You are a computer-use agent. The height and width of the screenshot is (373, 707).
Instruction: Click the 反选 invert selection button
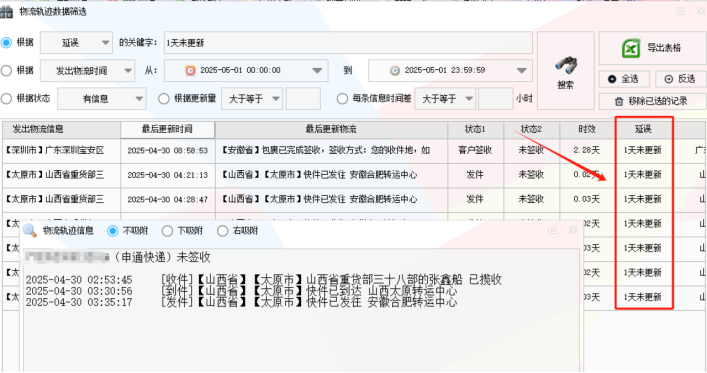[680, 79]
